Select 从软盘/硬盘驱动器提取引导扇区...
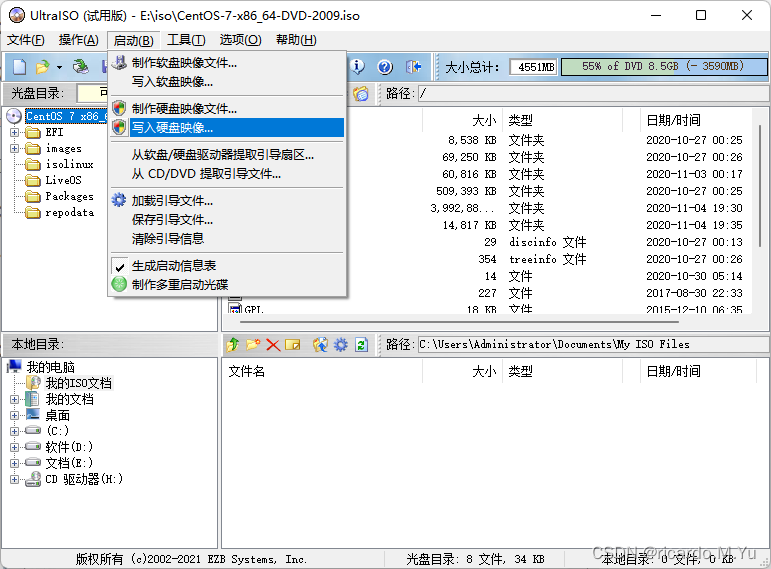This screenshot has height=569, width=771. click(227, 155)
